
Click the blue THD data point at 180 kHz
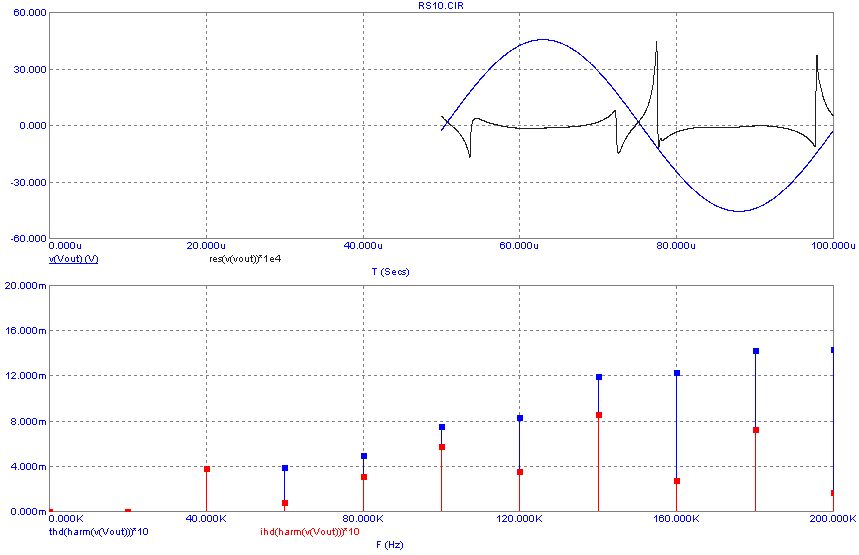coord(756,351)
